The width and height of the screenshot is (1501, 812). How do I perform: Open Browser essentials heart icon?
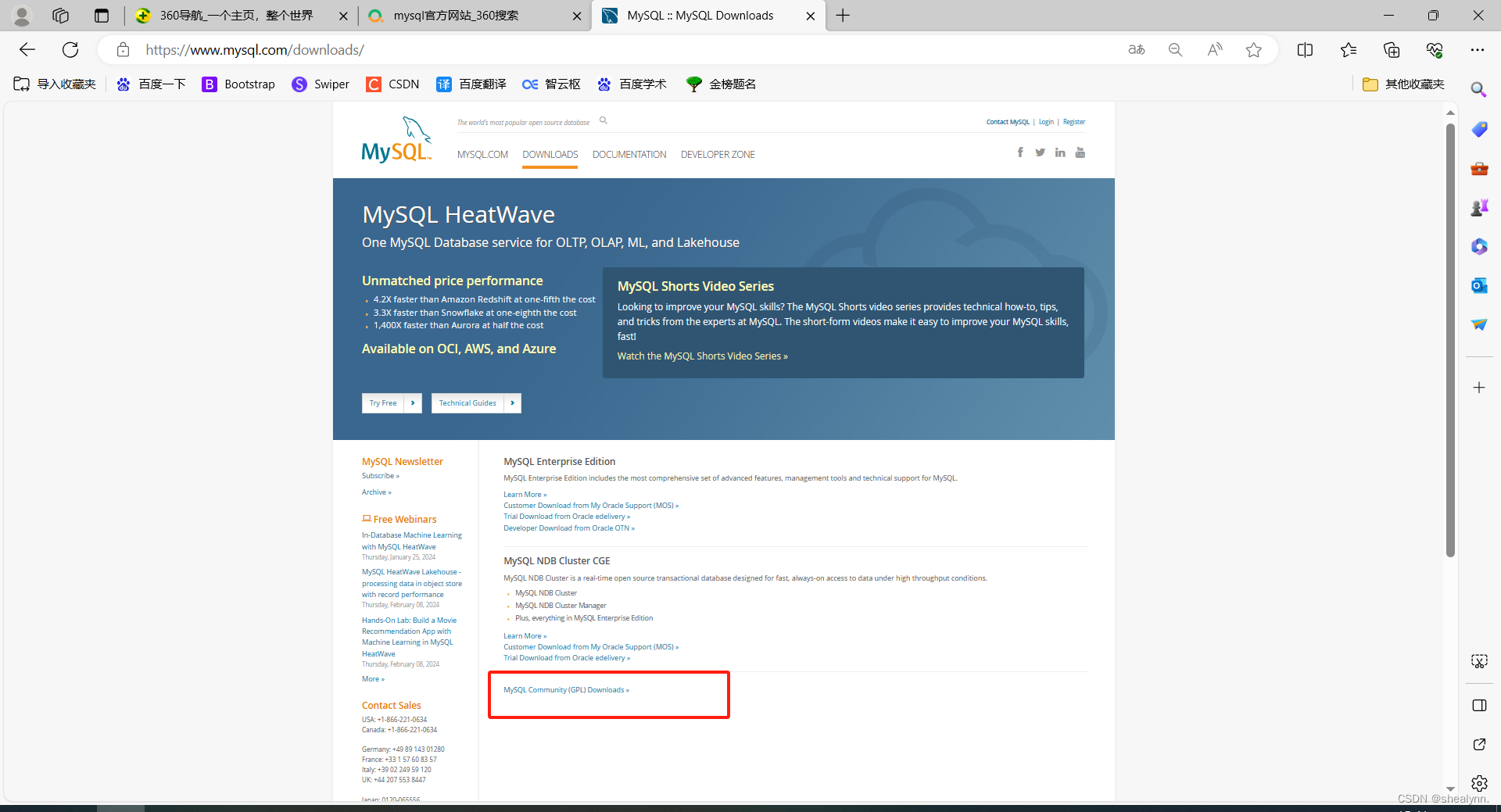(1435, 50)
